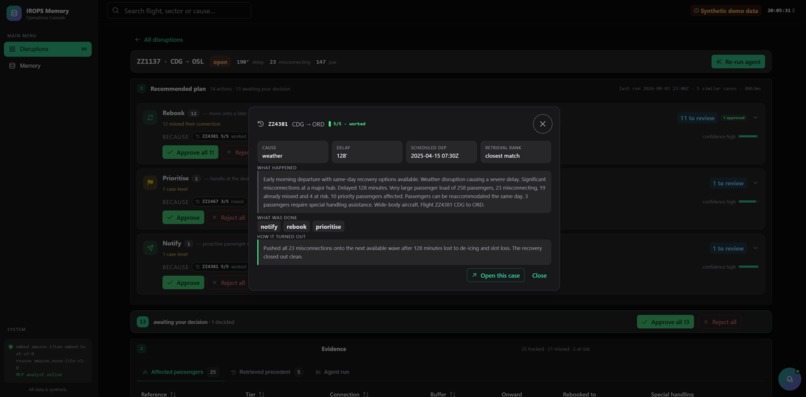The width and height of the screenshot is (806, 397).
Task: Click the Rebook action cycle icon
Action: tap(150, 118)
